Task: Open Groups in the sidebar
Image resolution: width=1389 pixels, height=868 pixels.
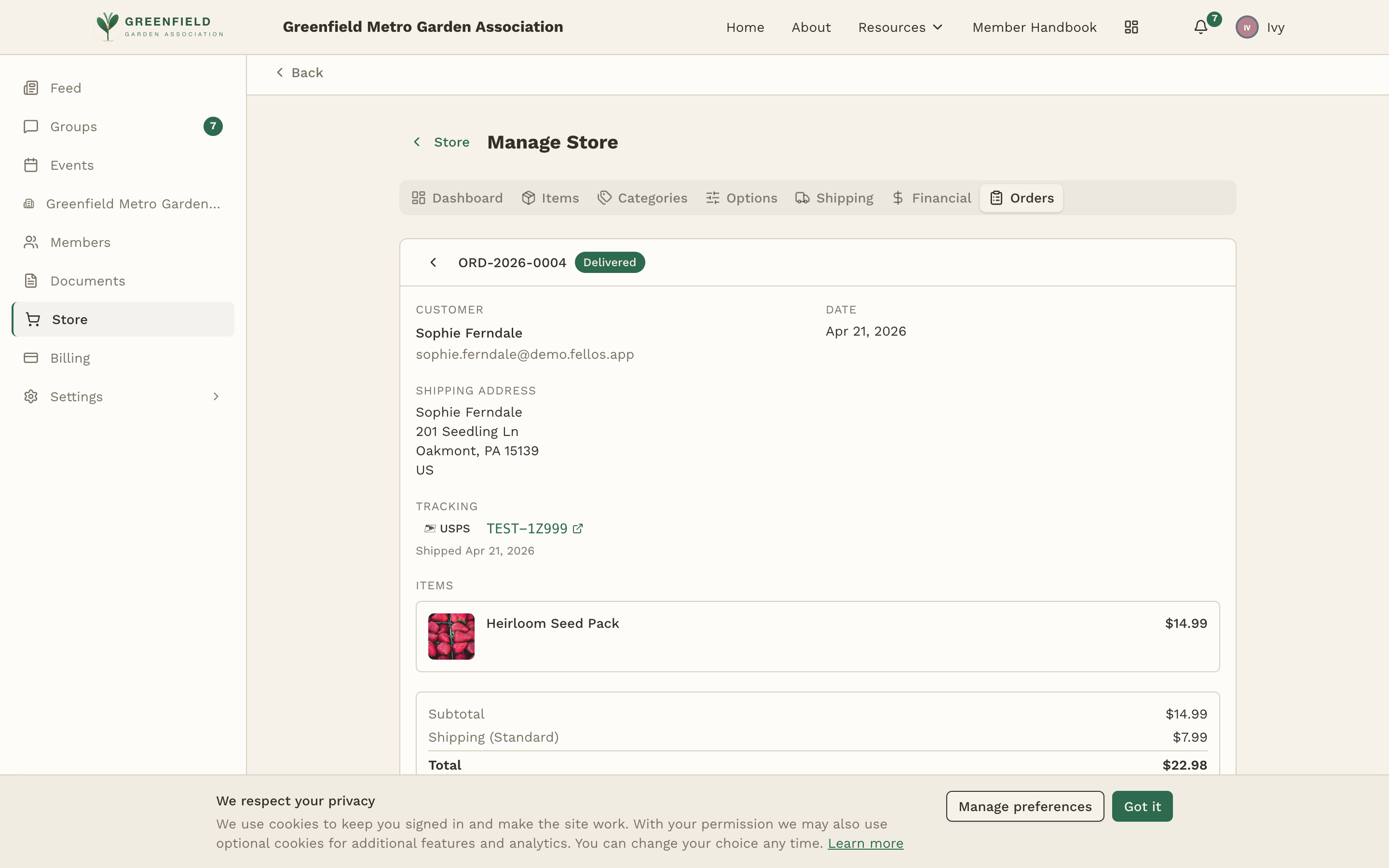Action: 123,126
